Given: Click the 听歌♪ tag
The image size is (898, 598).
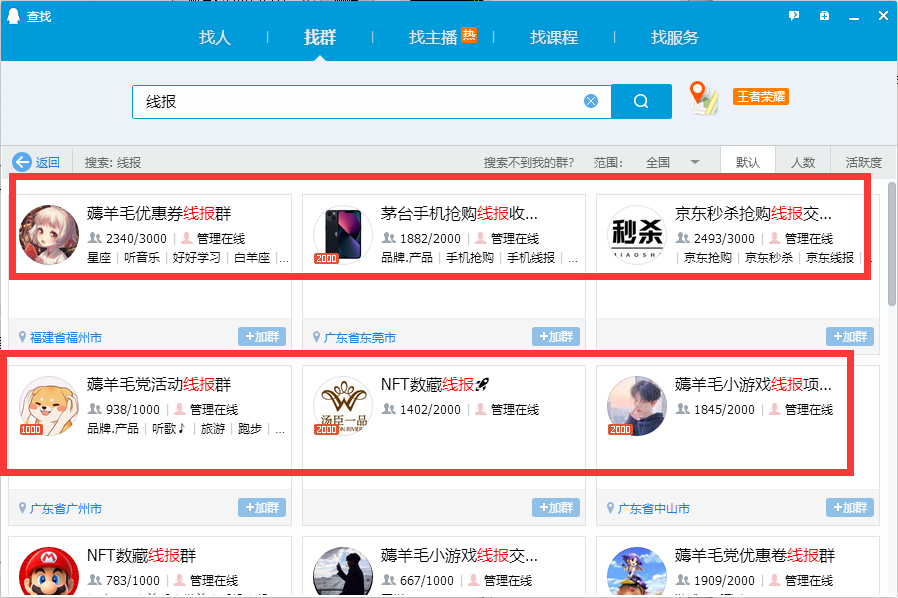Looking at the screenshot, I should point(169,428).
